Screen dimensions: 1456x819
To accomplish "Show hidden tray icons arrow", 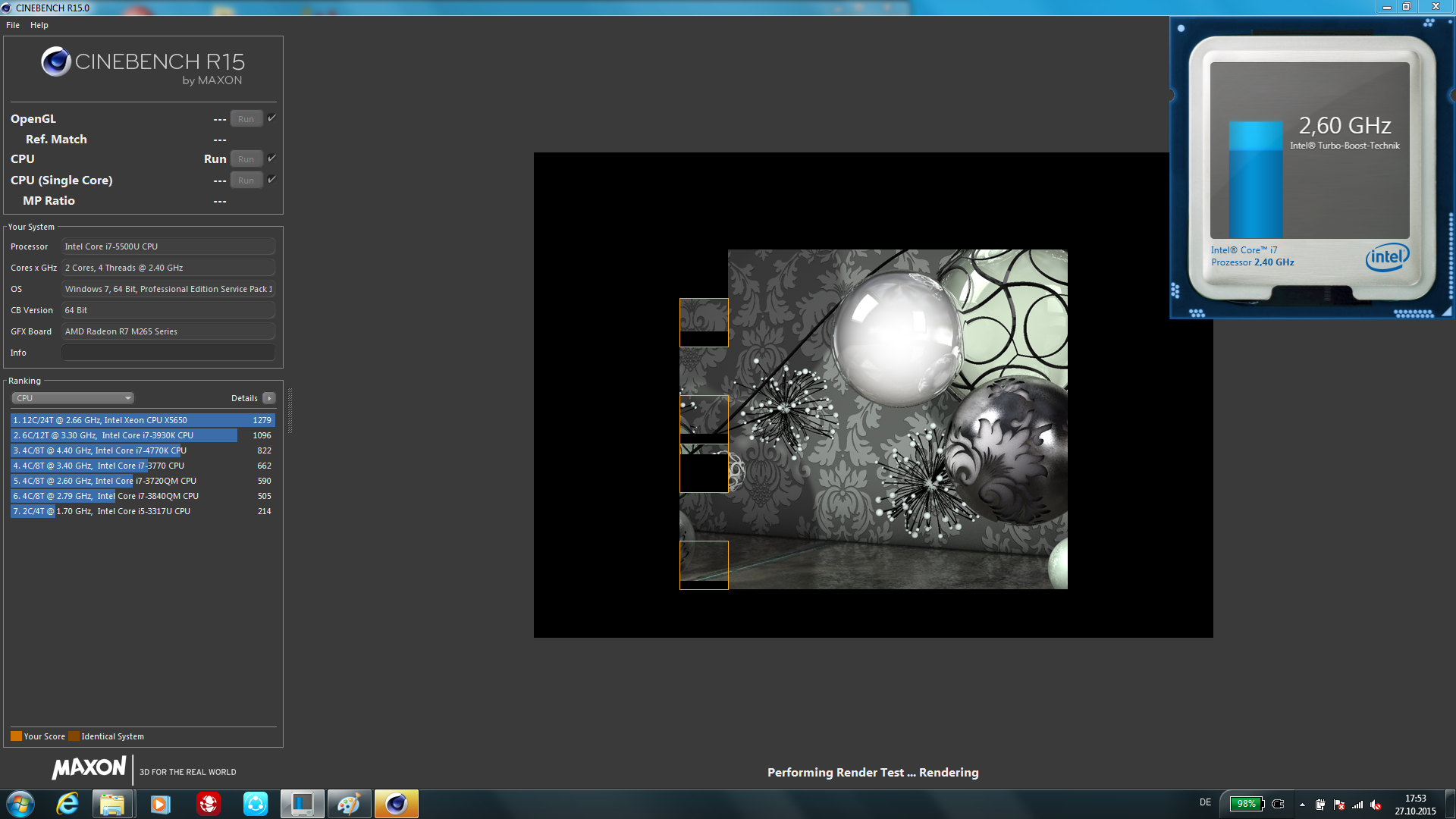I will [x=1302, y=805].
